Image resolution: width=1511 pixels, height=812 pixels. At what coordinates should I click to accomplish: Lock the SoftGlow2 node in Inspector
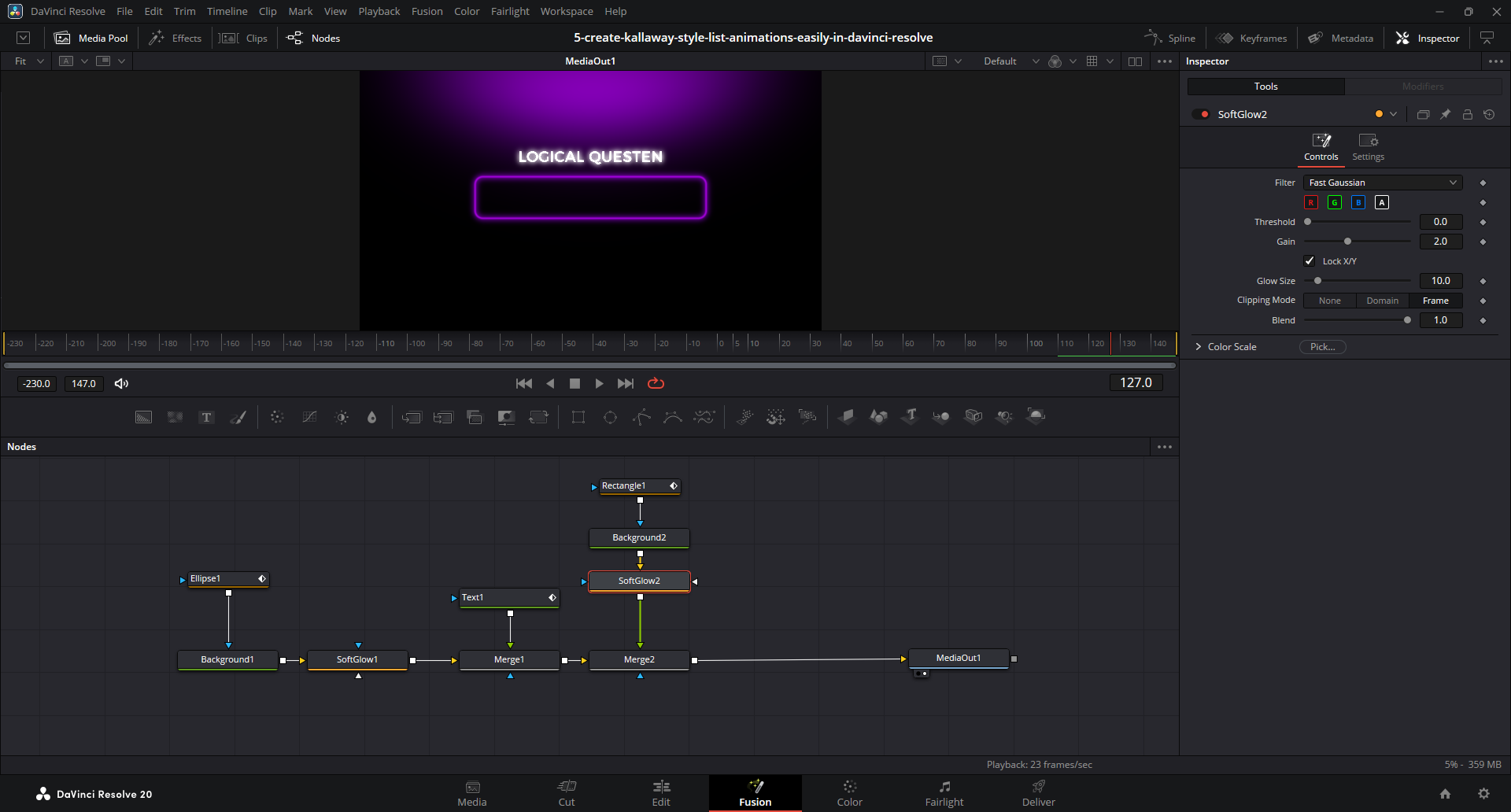[1468, 114]
